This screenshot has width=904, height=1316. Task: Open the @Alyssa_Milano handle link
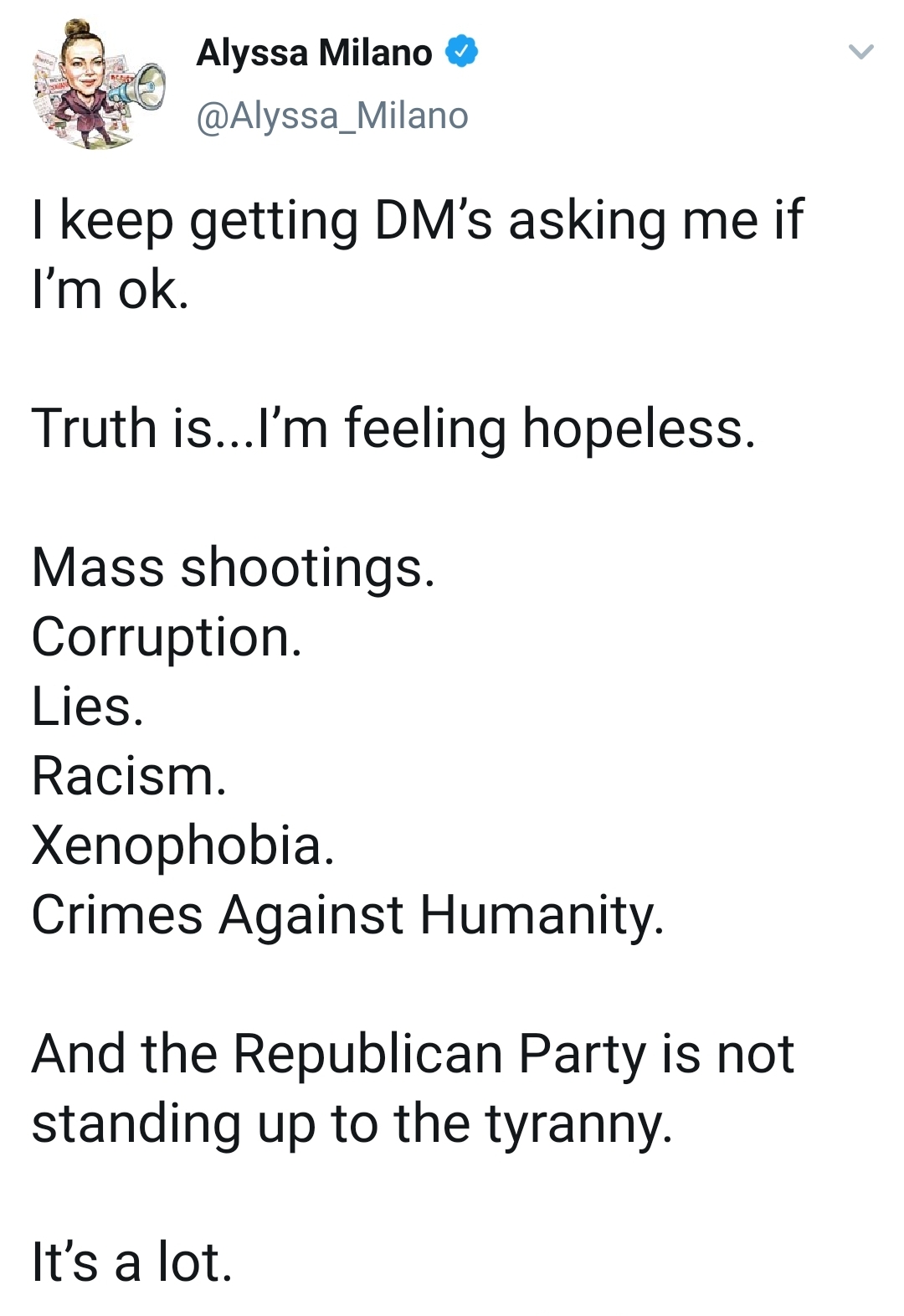(332, 116)
